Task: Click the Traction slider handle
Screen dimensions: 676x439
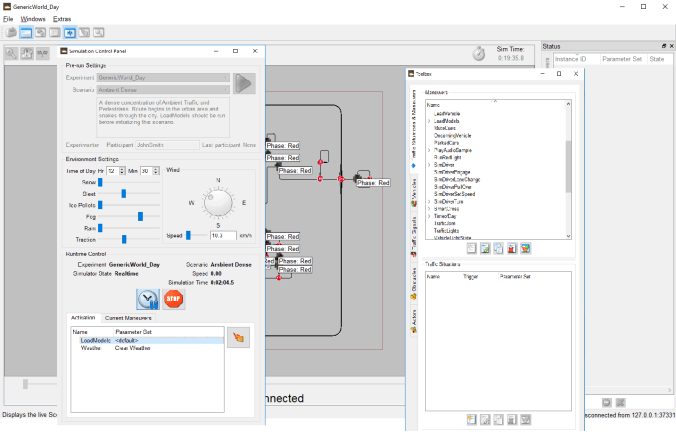Action: 124,239
